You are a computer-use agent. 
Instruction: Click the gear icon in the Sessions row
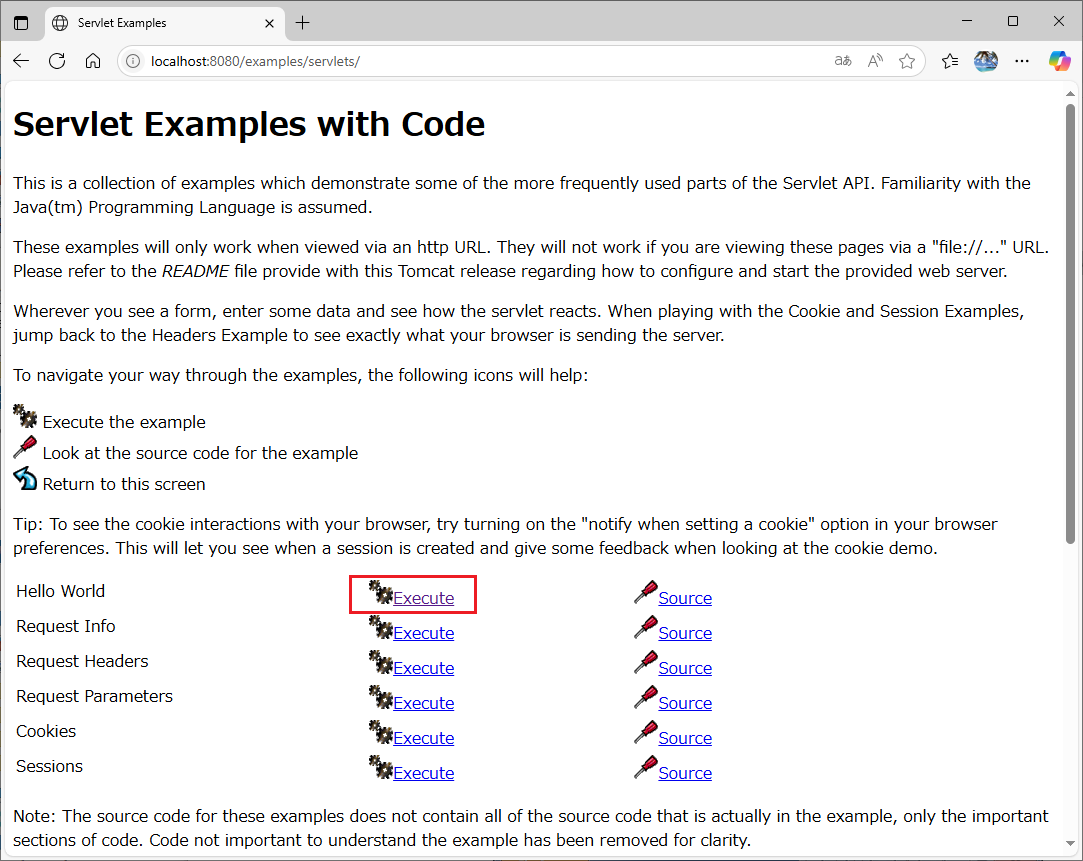pos(380,768)
